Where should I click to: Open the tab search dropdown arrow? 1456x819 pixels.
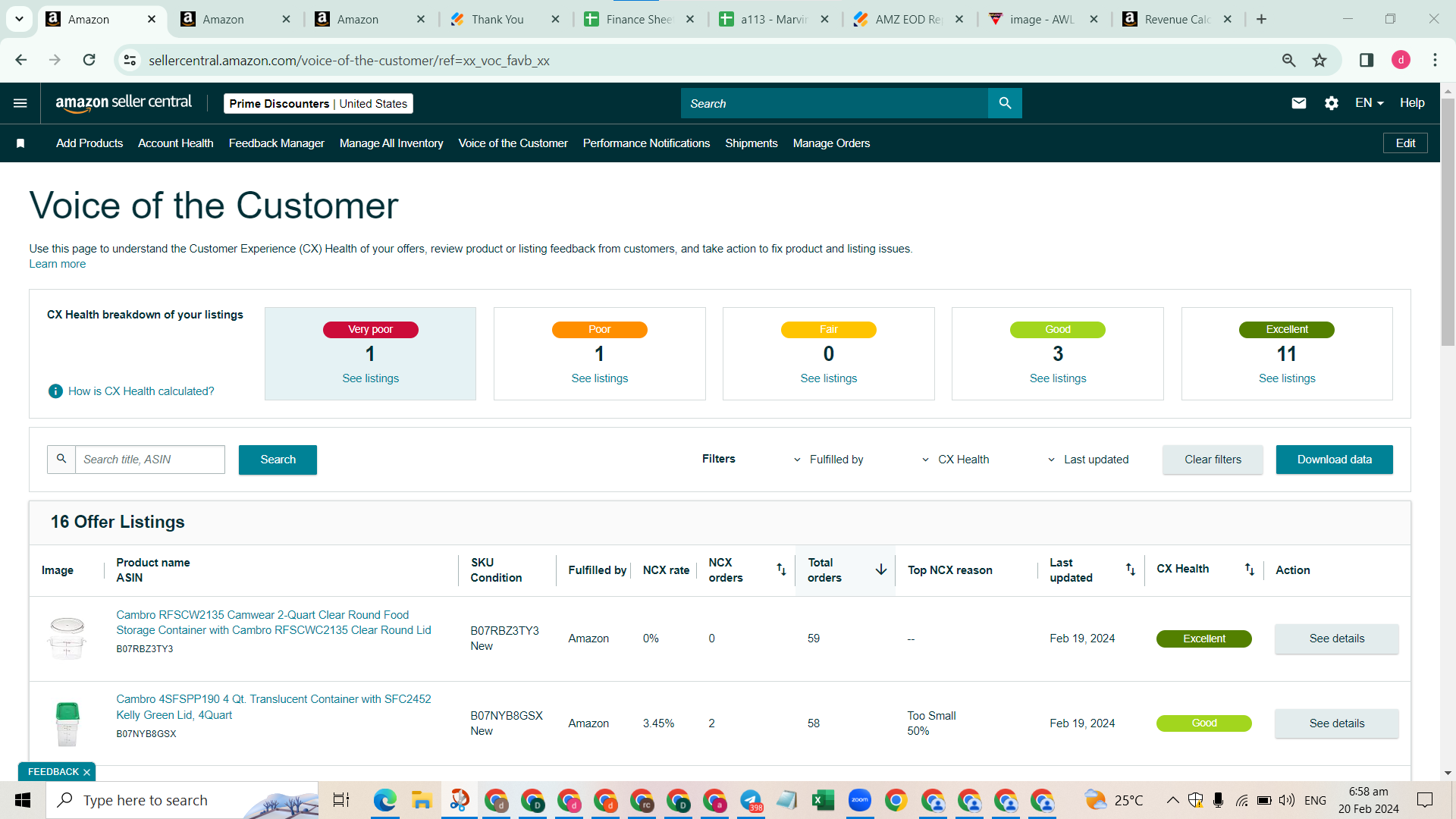point(19,19)
